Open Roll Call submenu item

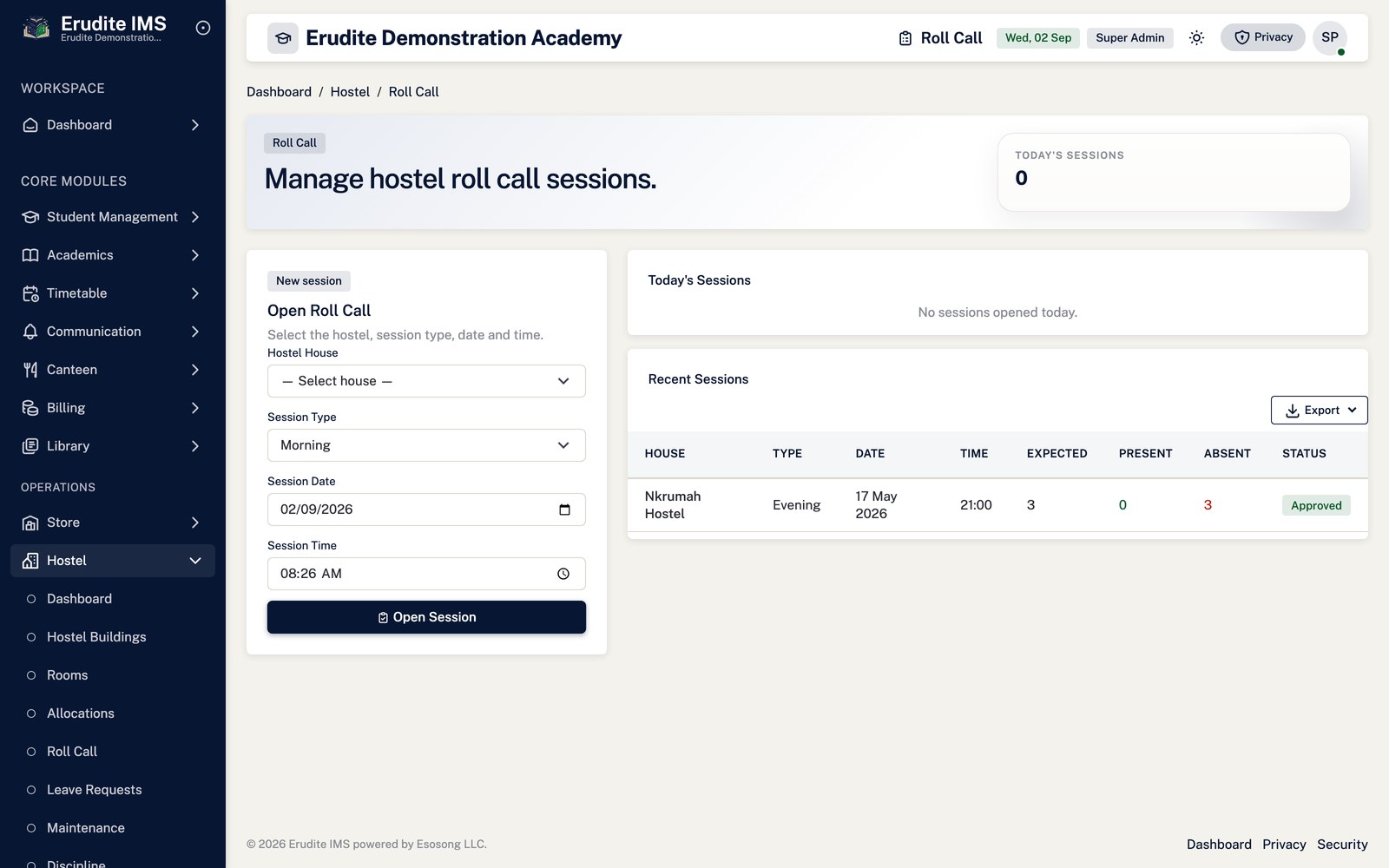pos(113,752)
